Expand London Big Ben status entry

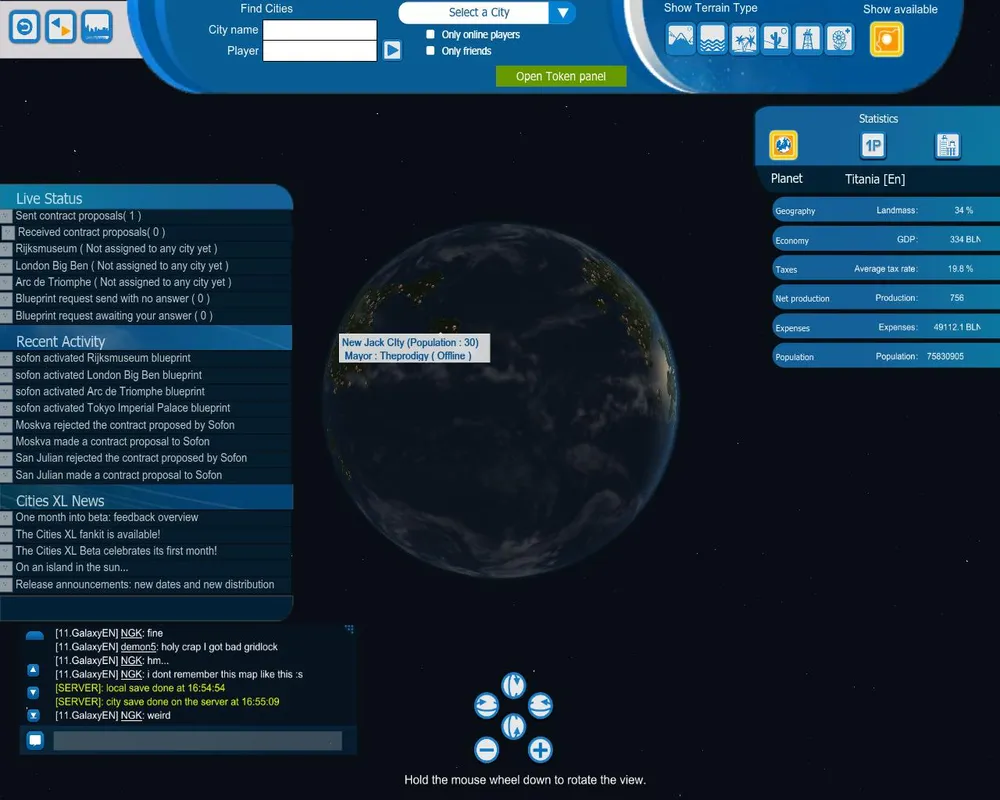point(6,266)
